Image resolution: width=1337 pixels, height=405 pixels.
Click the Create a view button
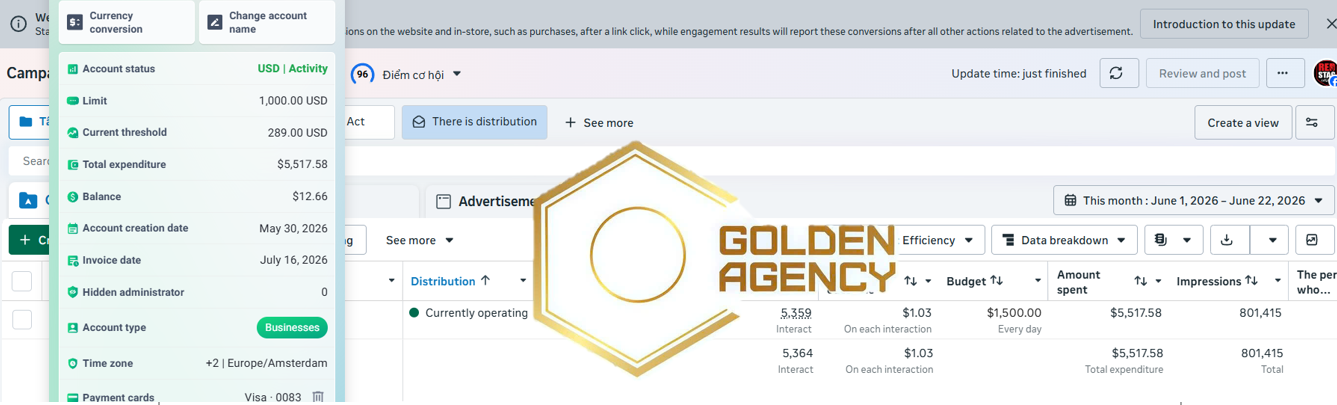1243,123
